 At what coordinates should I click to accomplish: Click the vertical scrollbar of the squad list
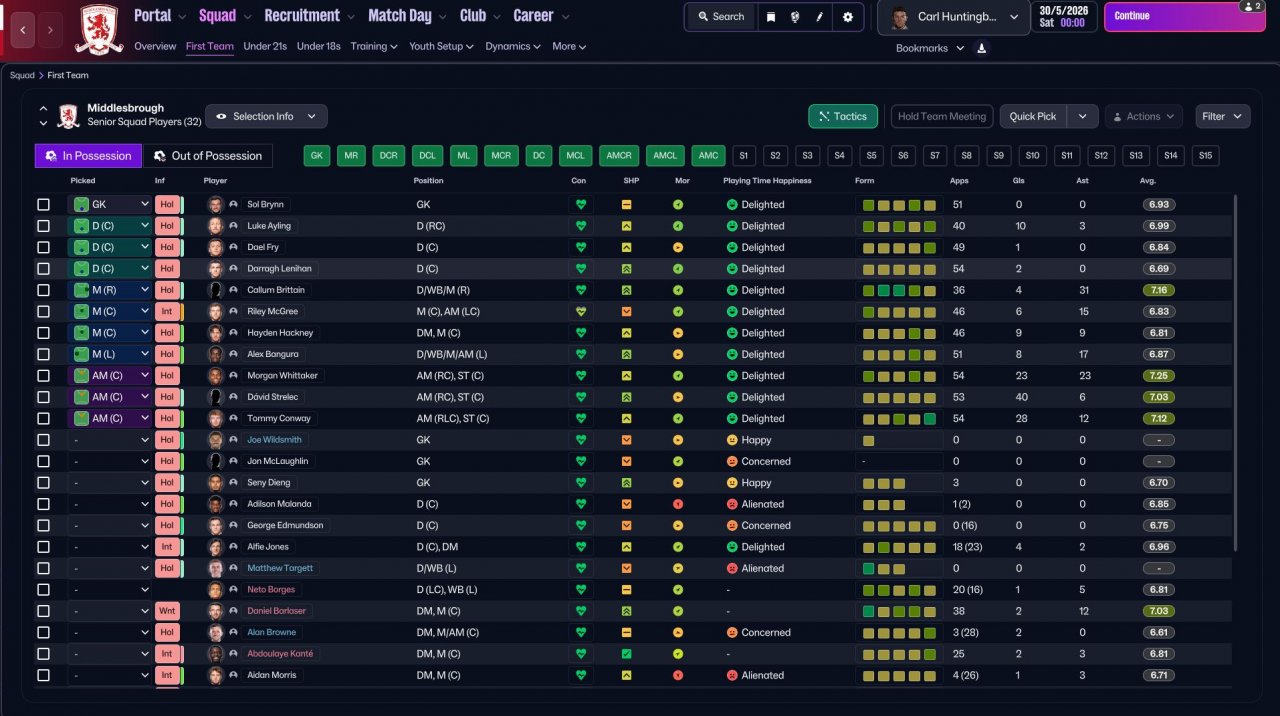pyautogui.click(x=1236, y=372)
